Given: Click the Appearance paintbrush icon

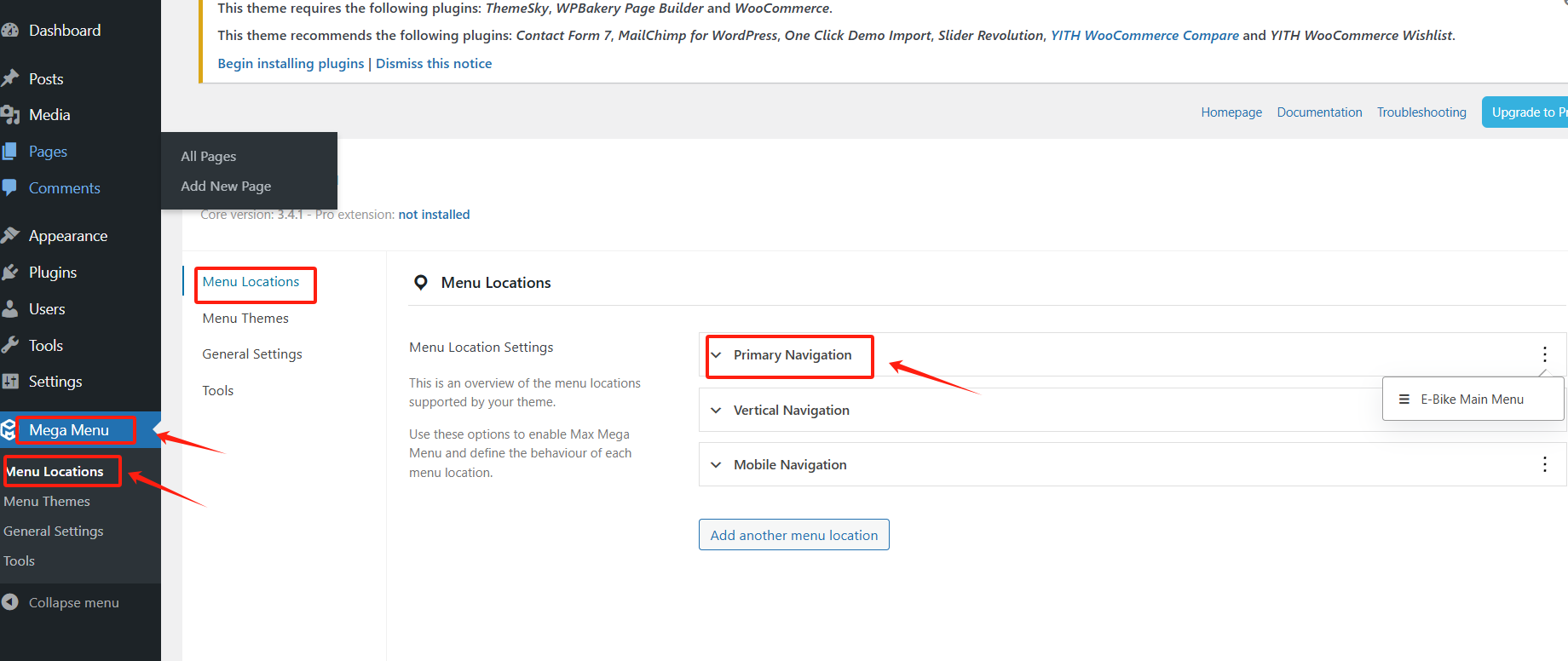Looking at the screenshot, I should point(10,235).
